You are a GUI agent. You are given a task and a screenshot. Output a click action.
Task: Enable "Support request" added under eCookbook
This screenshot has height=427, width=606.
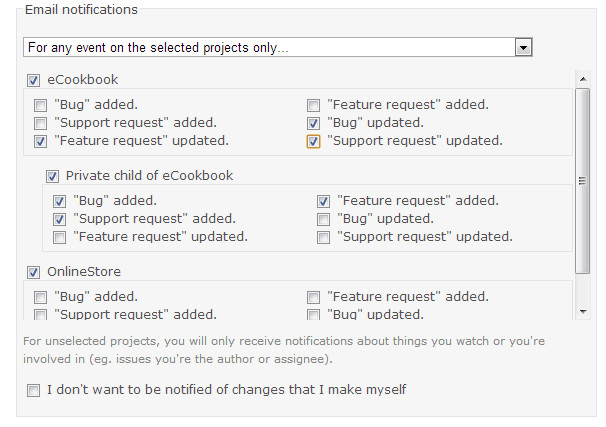click(41, 123)
